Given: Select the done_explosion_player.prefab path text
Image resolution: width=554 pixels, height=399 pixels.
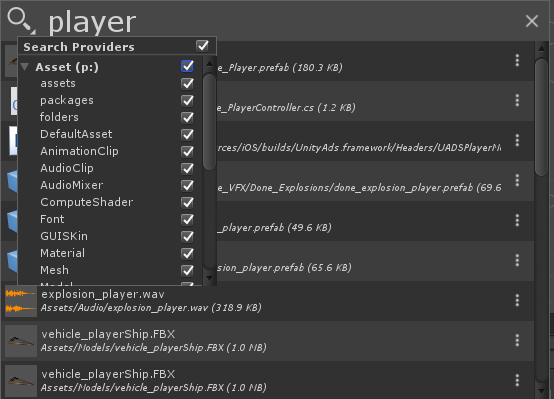Looking at the screenshot, I should pos(359,187).
